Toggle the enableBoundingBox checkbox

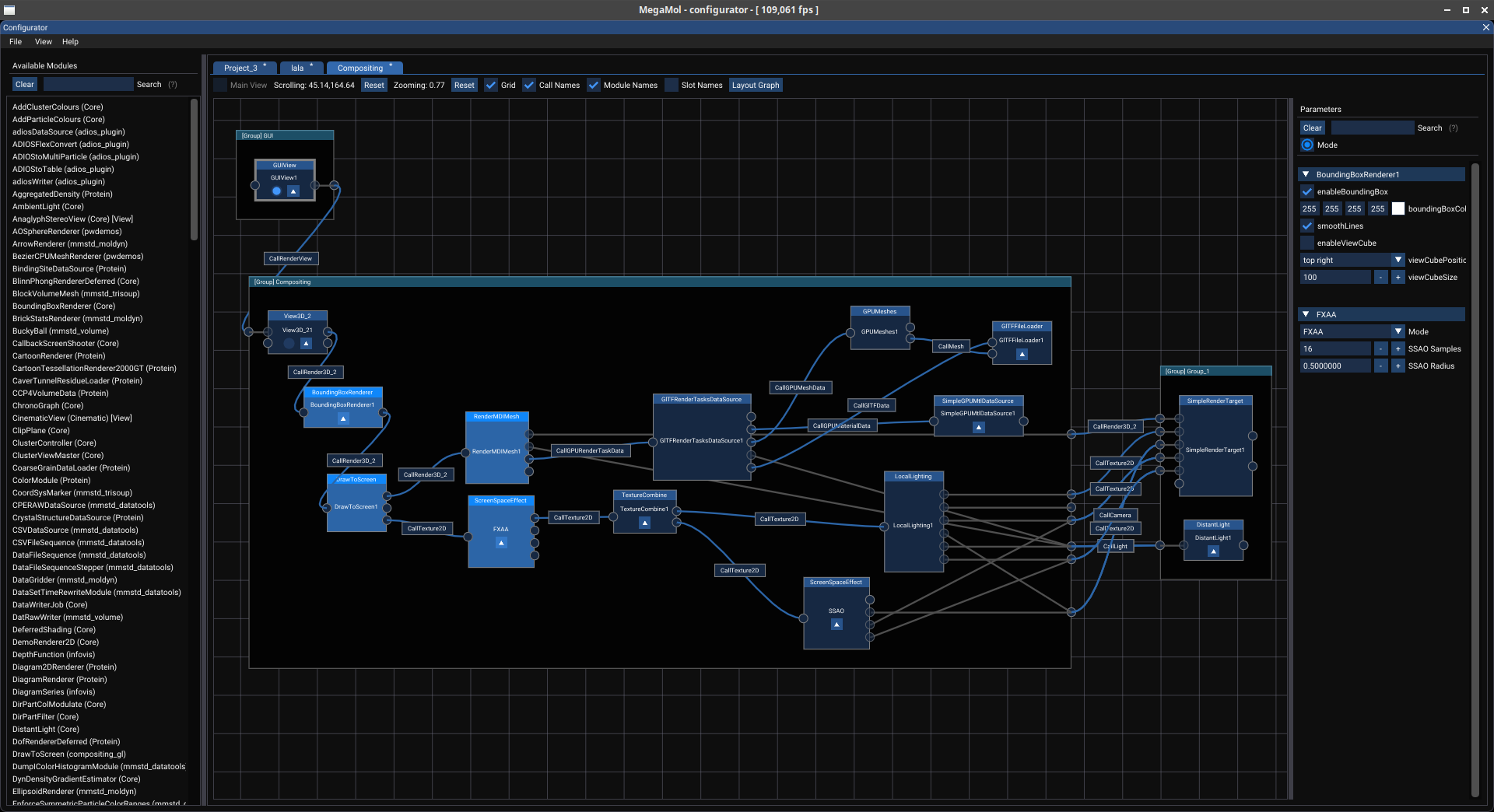(1307, 192)
